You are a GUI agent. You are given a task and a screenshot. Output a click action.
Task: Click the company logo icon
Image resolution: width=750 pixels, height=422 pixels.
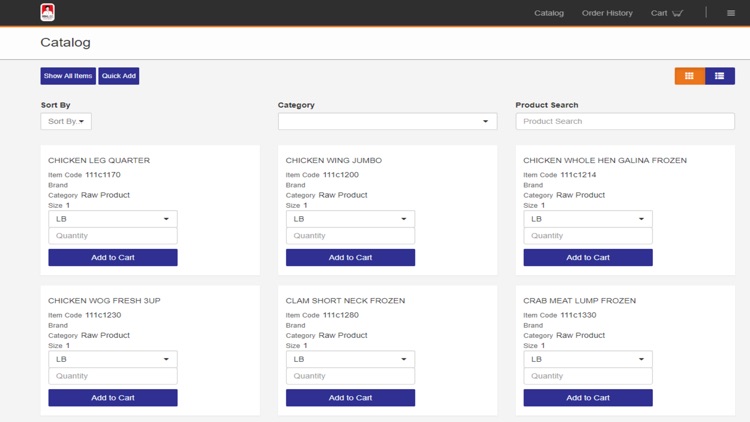coord(47,13)
